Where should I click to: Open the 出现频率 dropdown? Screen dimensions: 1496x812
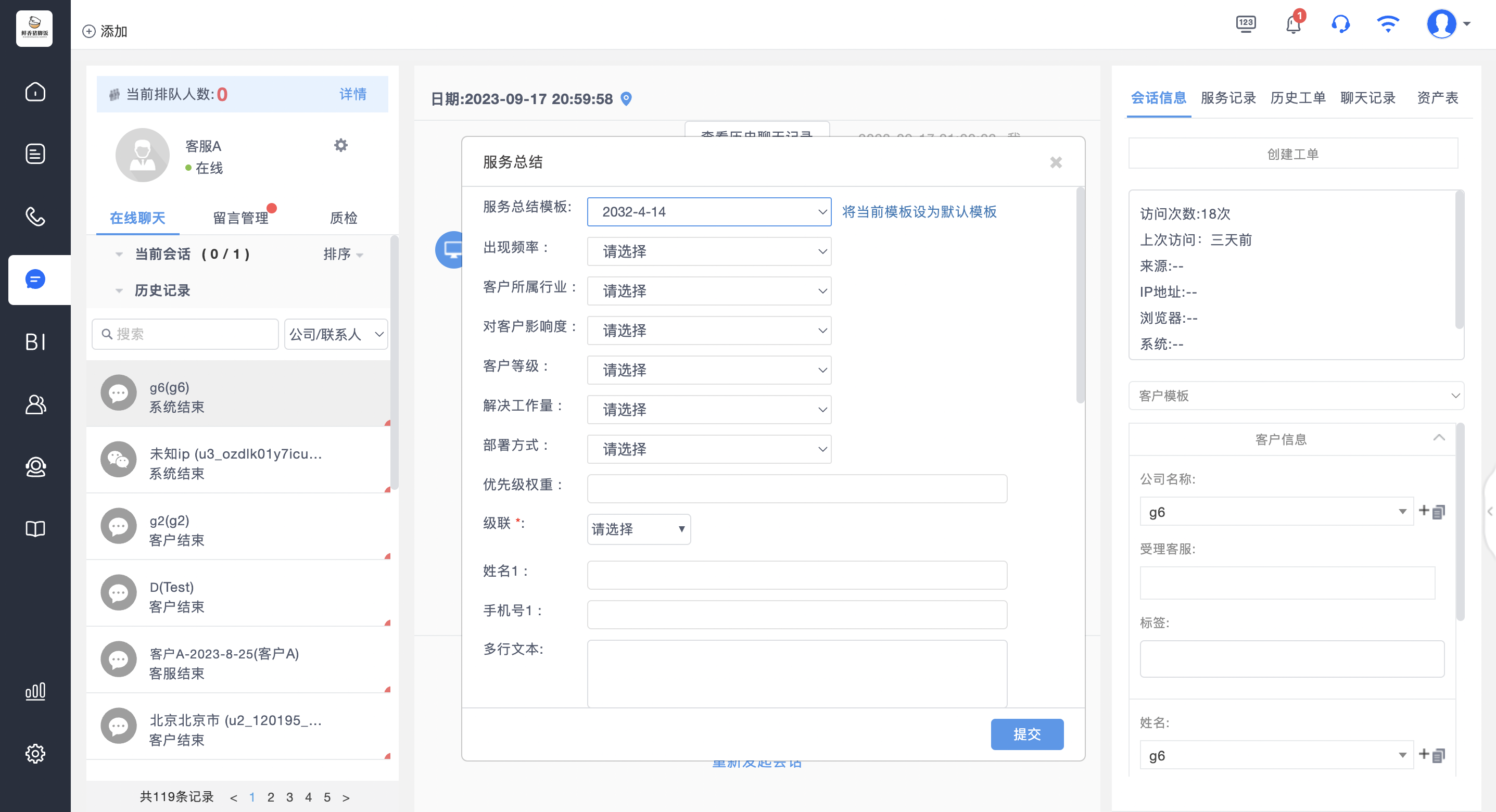coord(709,251)
